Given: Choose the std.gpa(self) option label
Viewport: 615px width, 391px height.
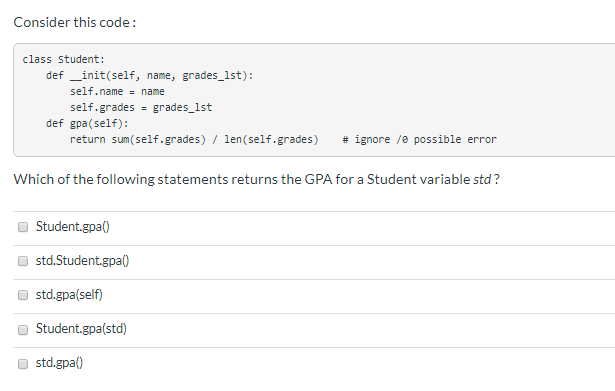Looking at the screenshot, I should pos(69,295).
